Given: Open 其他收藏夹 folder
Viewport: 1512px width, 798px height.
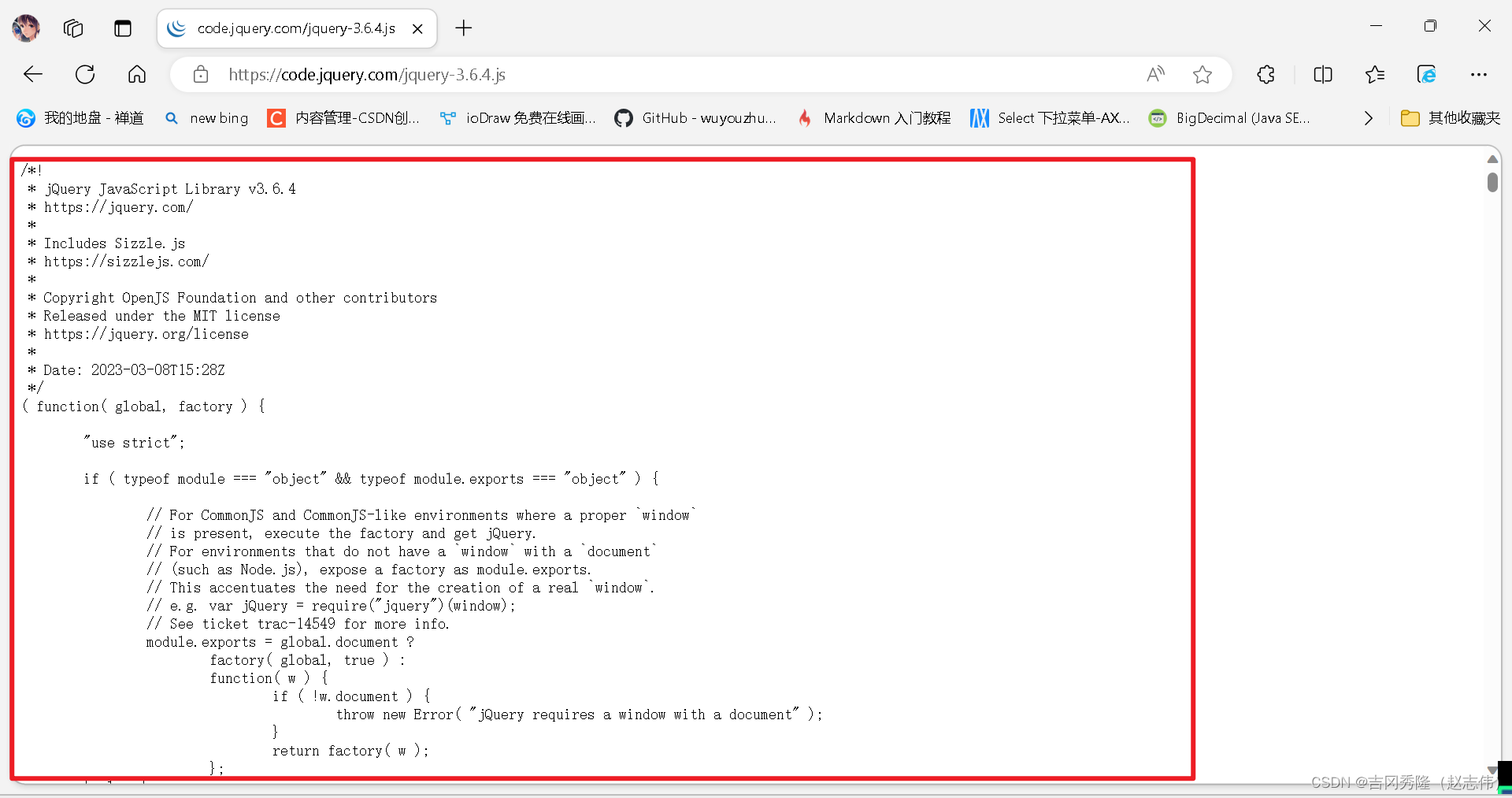Looking at the screenshot, I should pyautogui.click(x=1451, y=118).
